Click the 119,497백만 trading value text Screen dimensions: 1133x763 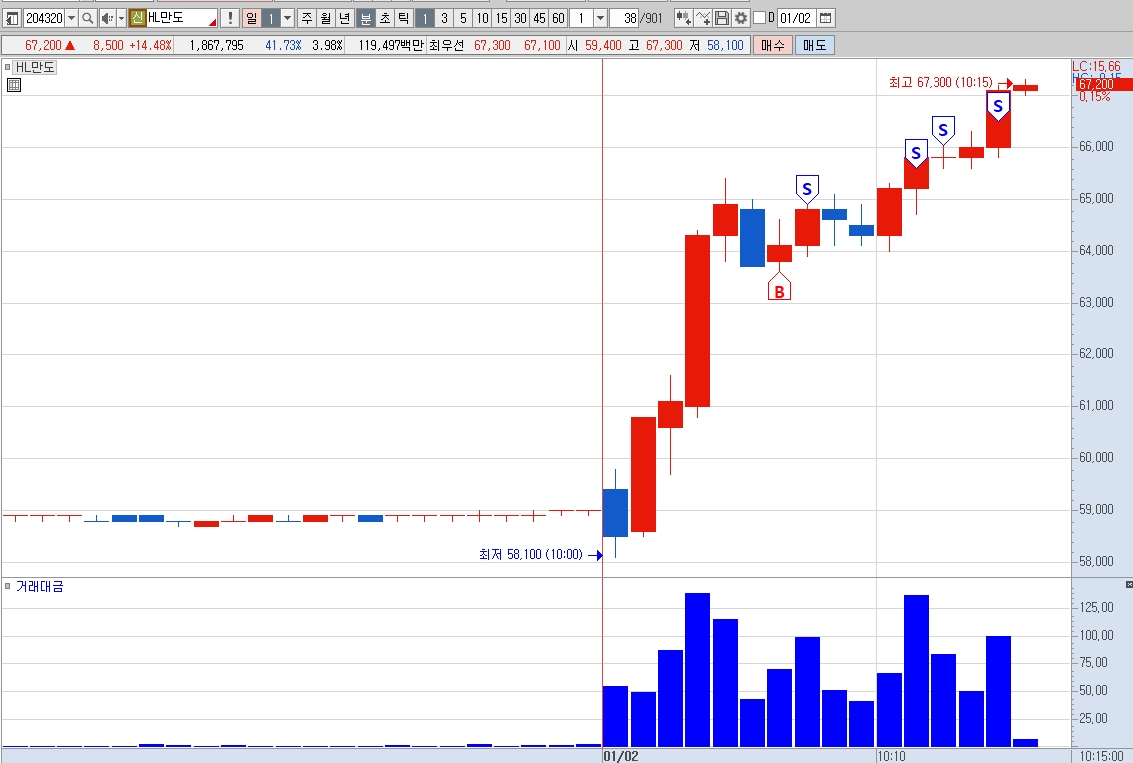pyautogui.click(x=390, y=46)
